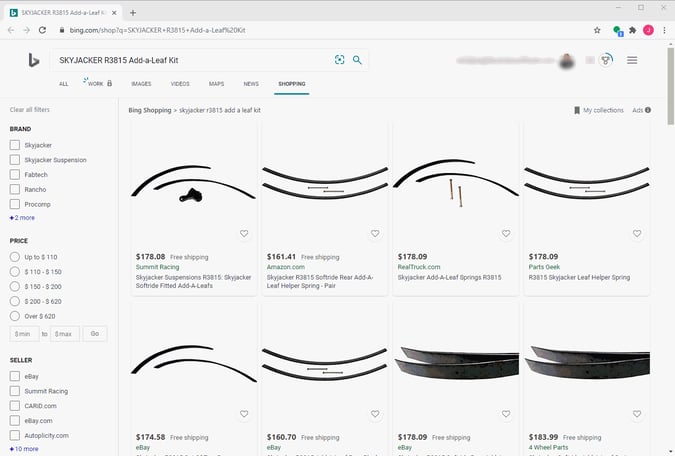The image size is (675, 456).
Task: Click the Bing search text box
Action: (194, 60)
